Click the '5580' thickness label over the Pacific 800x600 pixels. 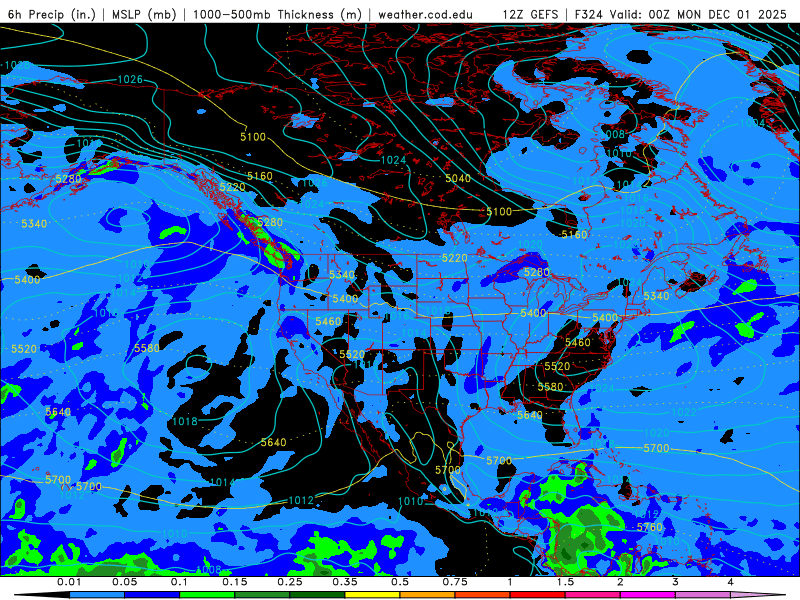coord(147,348)
